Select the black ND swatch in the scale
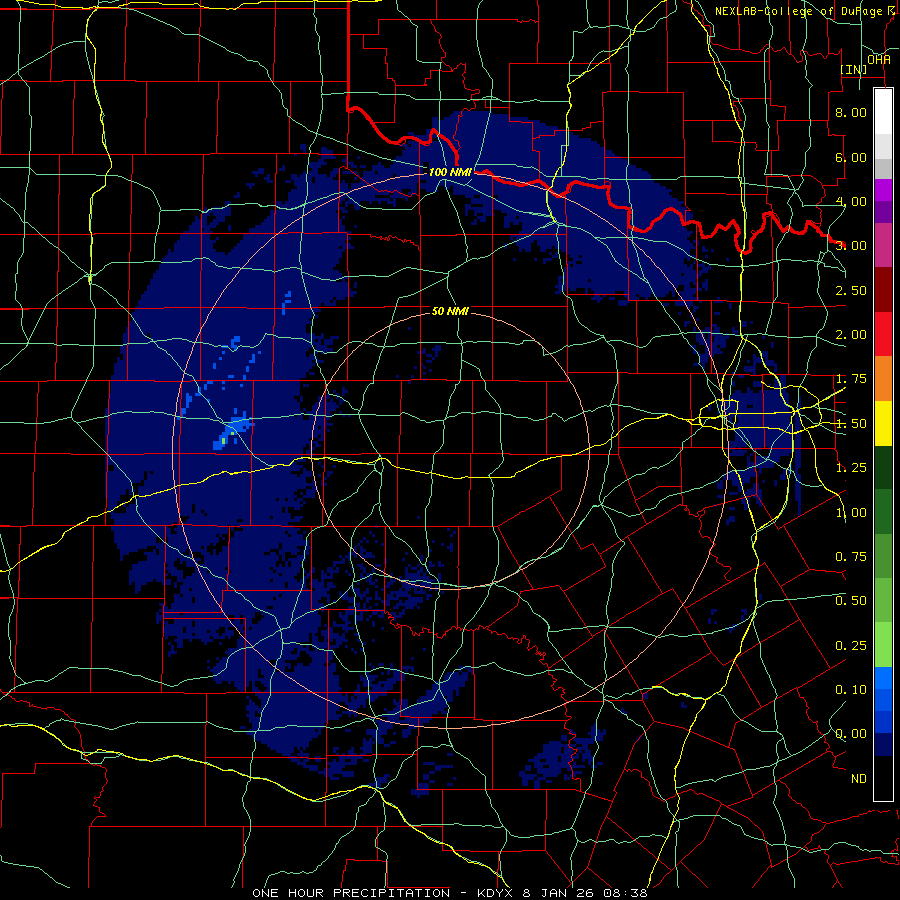The width and height of the screenshot is (900, 900). click(883, 778)
